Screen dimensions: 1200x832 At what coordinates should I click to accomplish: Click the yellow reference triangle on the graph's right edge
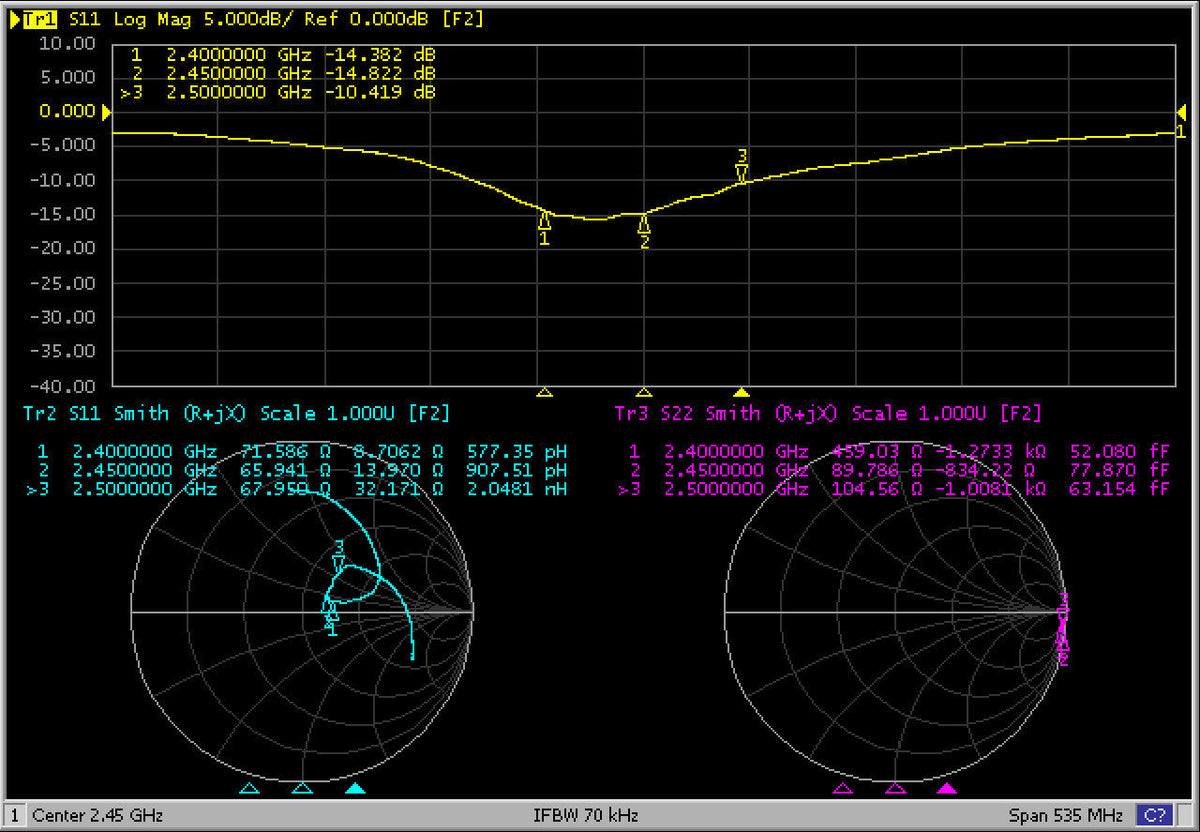coord(1181,111)
